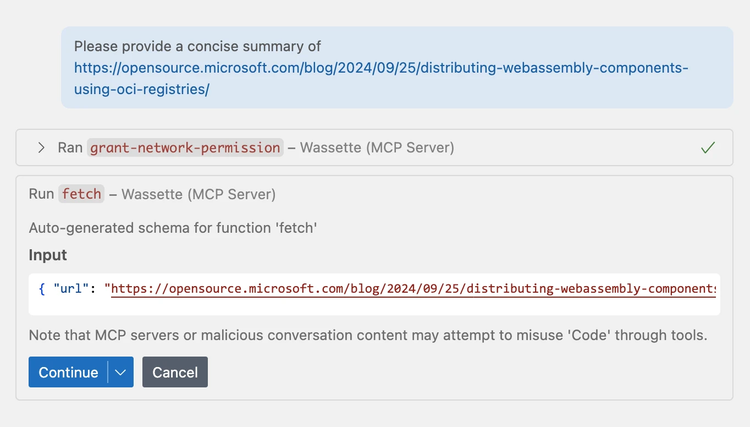Expand the grant-network-permission chevron
750x427 pixels.
click(41, 148)
